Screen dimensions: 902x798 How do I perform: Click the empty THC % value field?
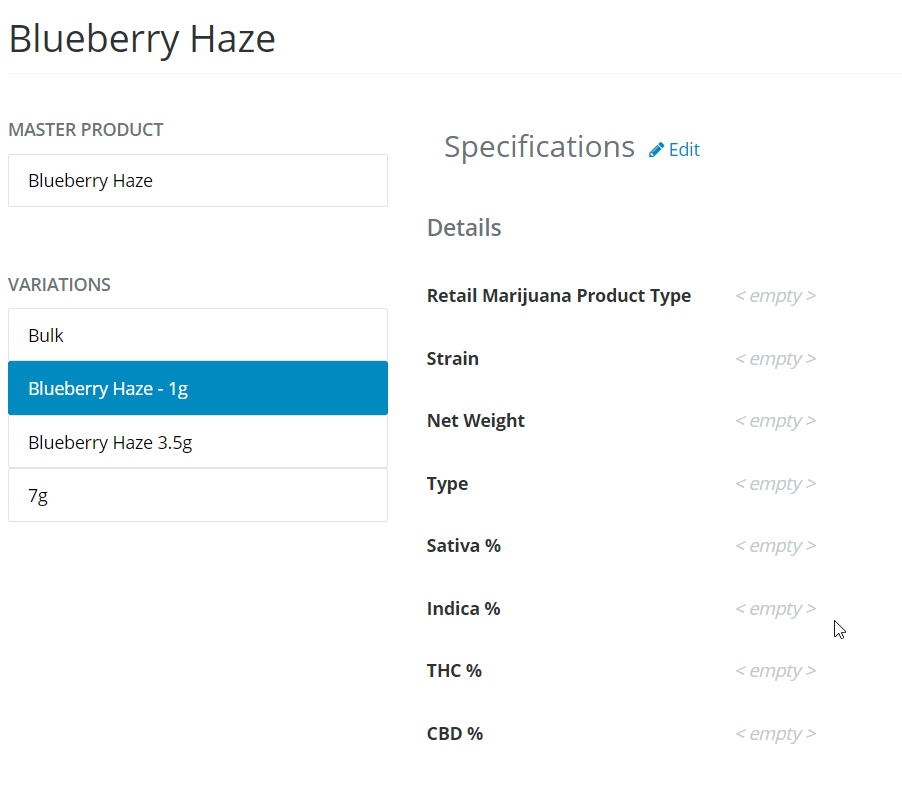click(775, 670)
